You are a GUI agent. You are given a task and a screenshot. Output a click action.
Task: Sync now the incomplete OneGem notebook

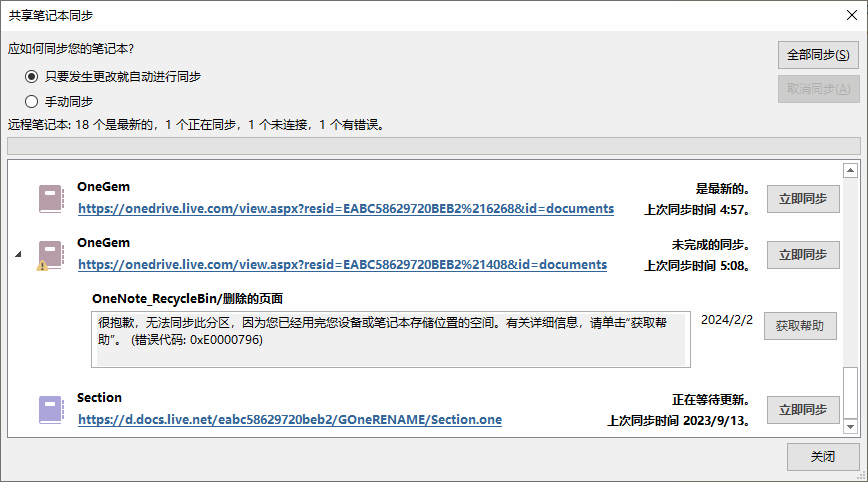click(803, 255)
